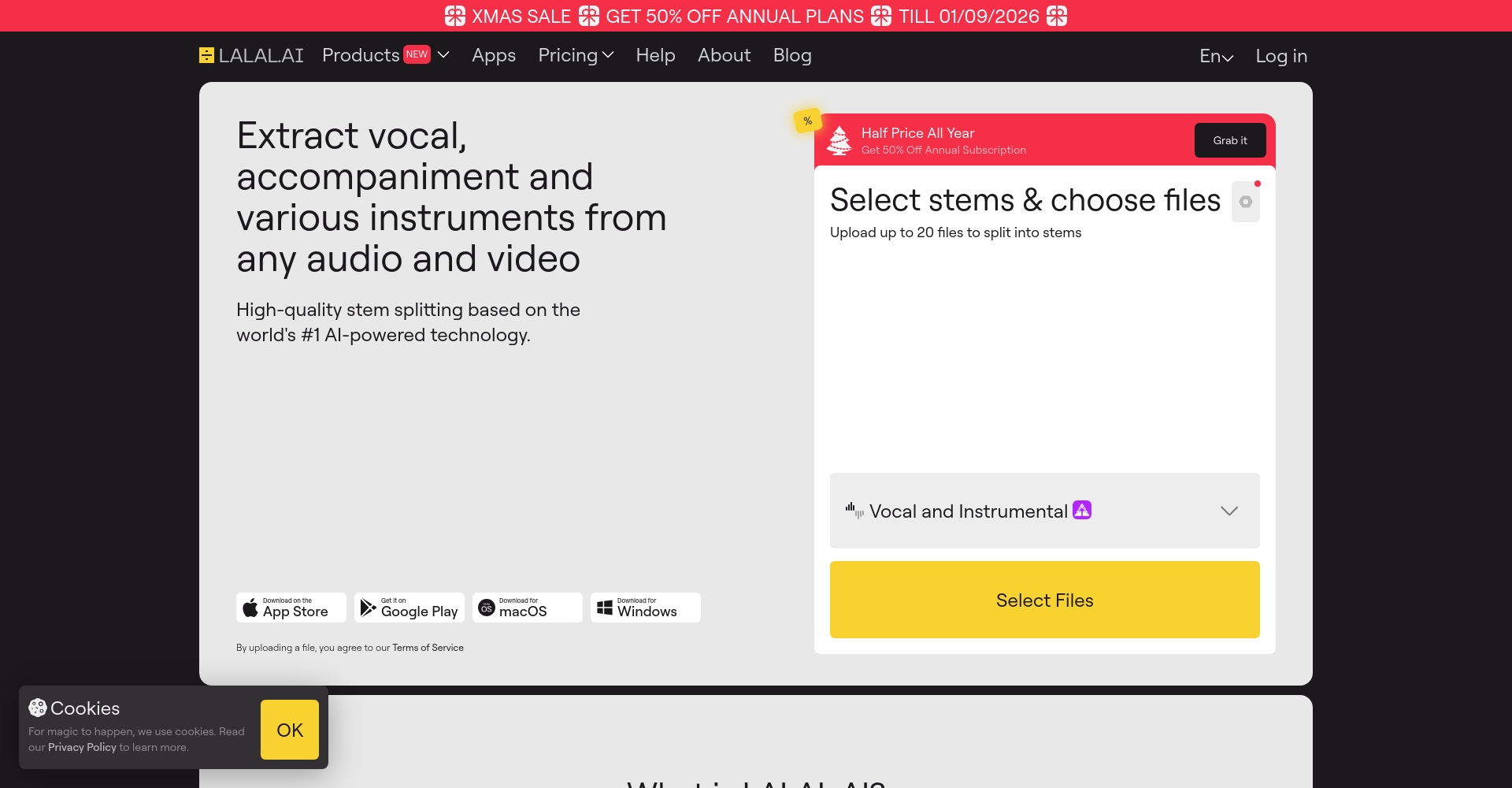This screenshot has width=1512, height=788.
Task: Open the En language selector
Action: click(1216, 56)
